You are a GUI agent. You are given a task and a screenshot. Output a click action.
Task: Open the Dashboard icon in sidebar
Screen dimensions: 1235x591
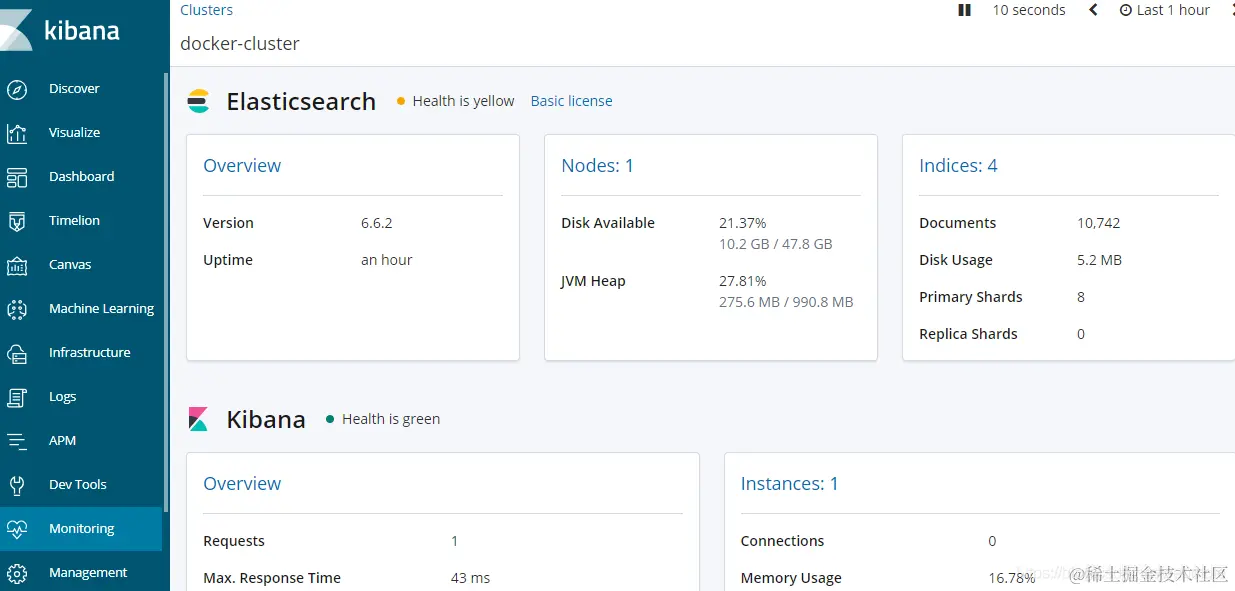[17, 177]
